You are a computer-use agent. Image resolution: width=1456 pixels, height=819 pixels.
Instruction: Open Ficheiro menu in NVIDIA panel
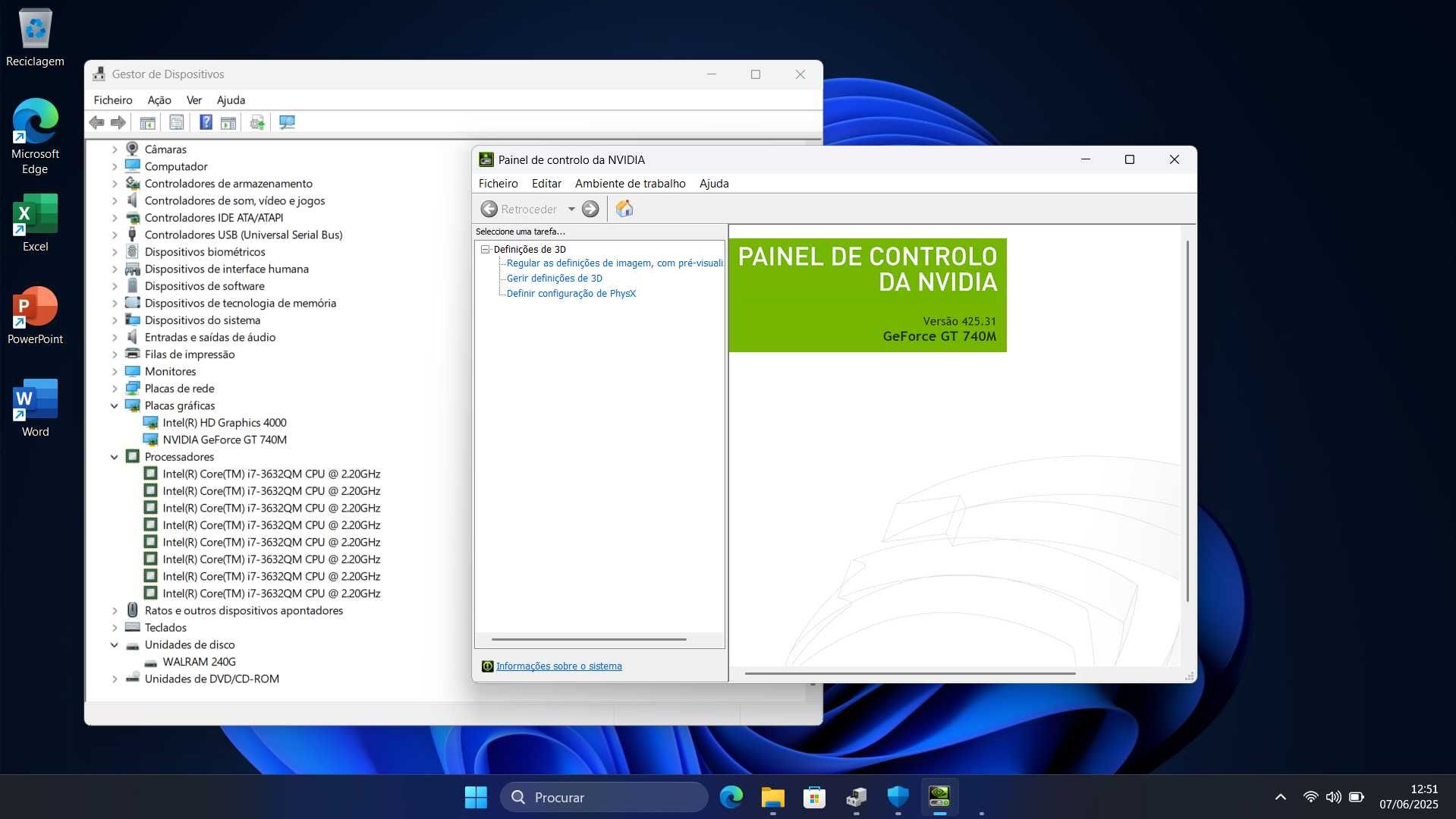click(x=498, y=184)
